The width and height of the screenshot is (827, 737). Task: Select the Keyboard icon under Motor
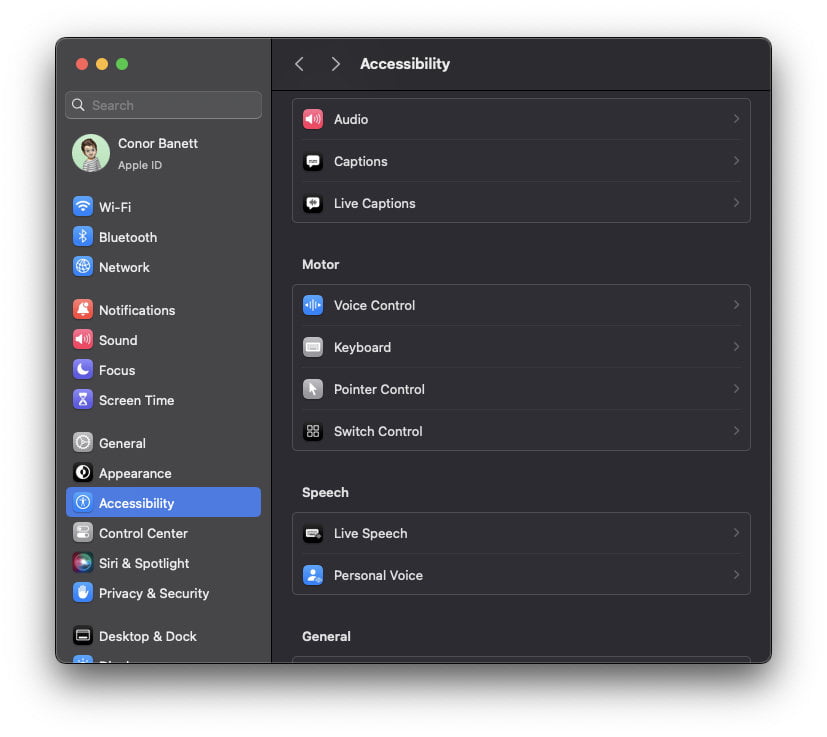coord(313,347)
